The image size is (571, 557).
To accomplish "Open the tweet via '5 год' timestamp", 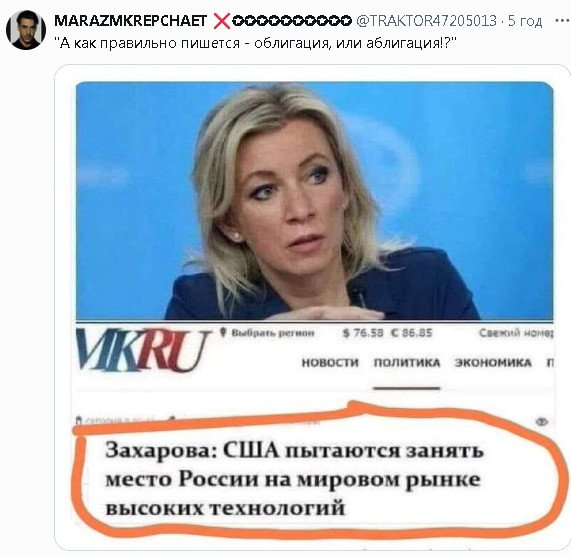I will click(x=525, y=21).
